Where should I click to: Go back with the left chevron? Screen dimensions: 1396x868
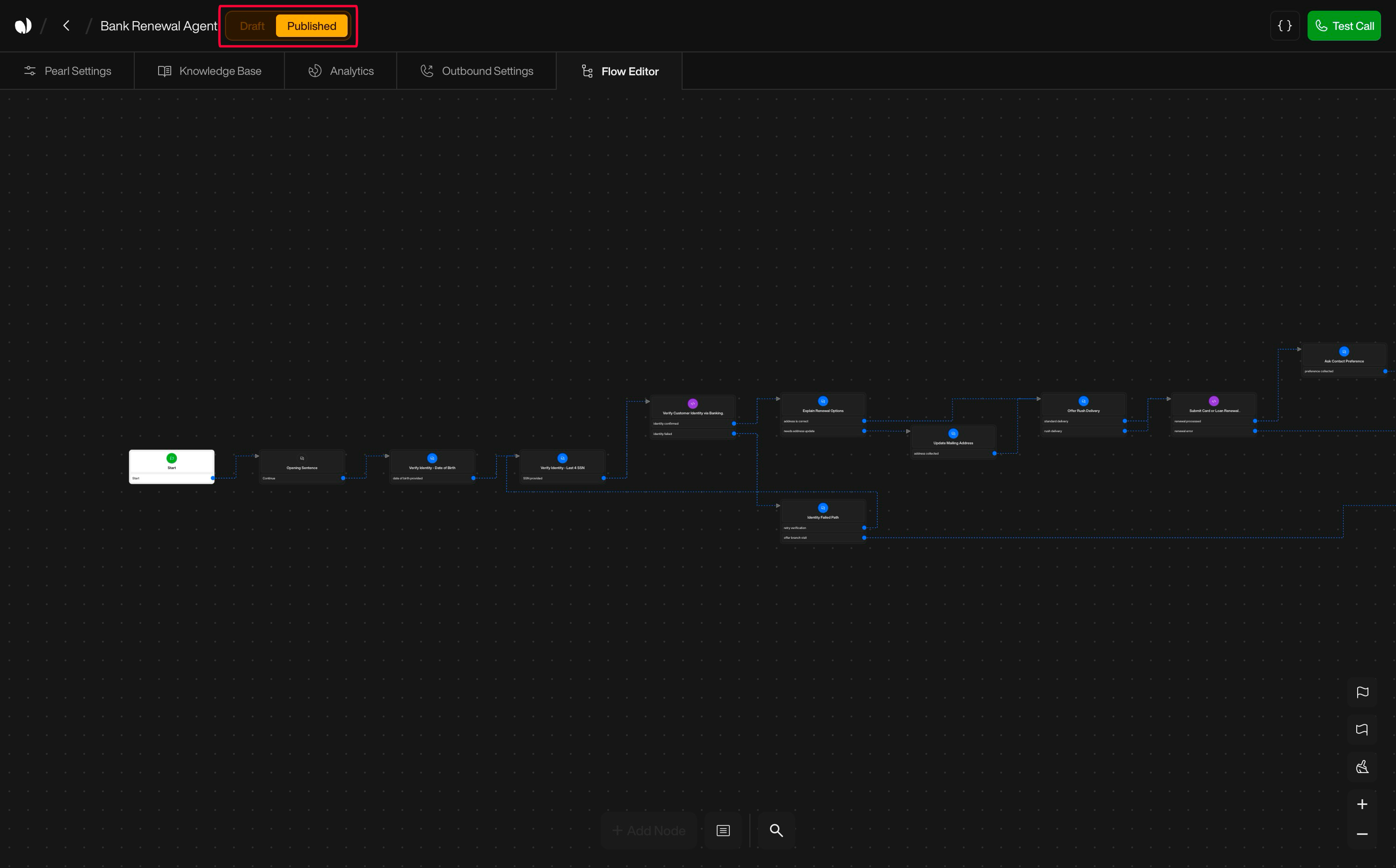tap(66, 26)
